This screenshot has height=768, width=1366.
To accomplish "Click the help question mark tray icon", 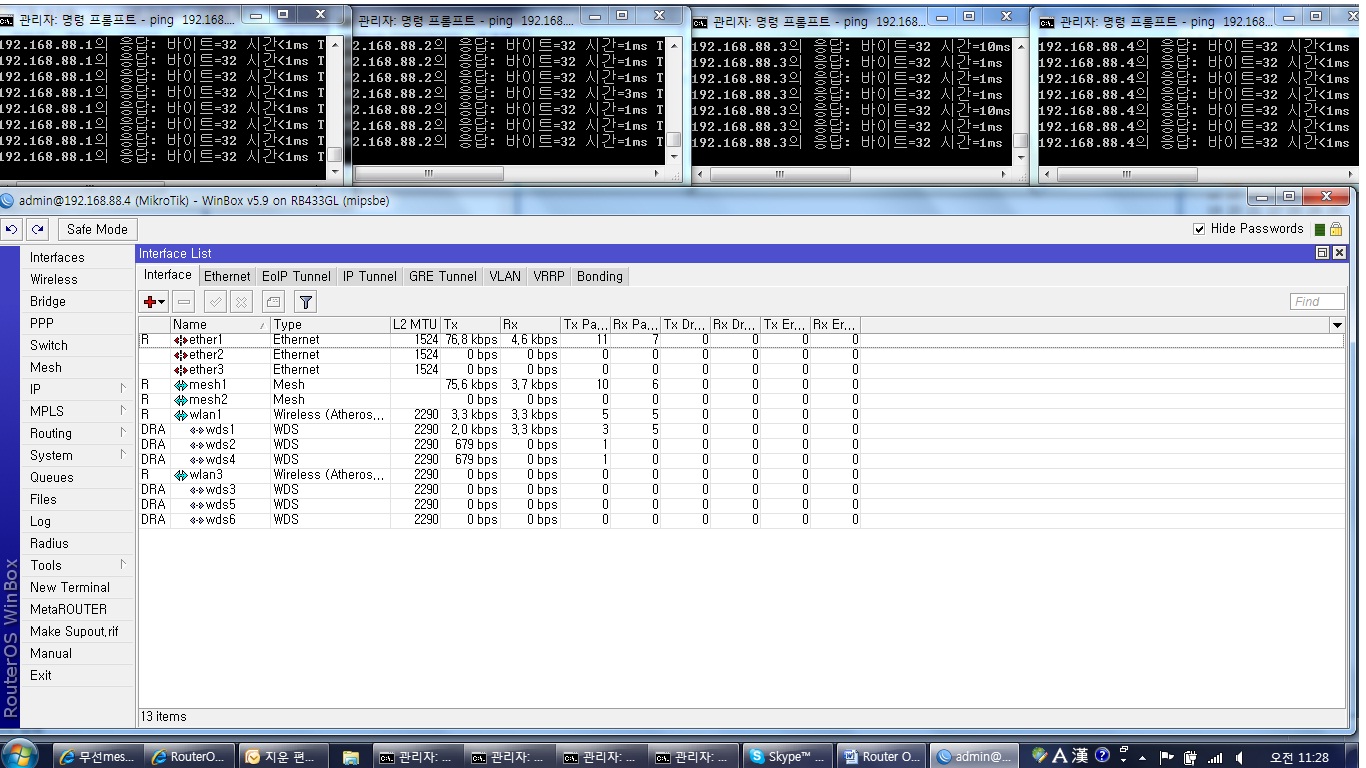I will tap(1103, 756).
